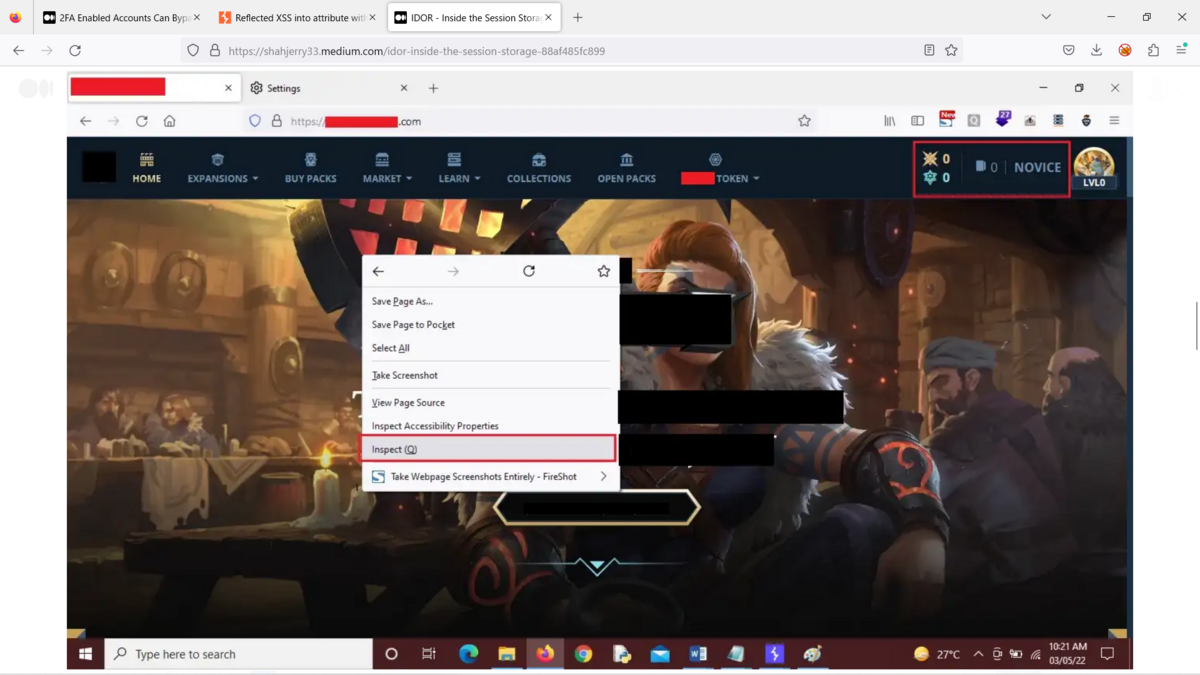Screen dimensions: 1200x675
Task: Click the outer browser's Back arrow
Action: pyautogui.click(x=19, y=50)
